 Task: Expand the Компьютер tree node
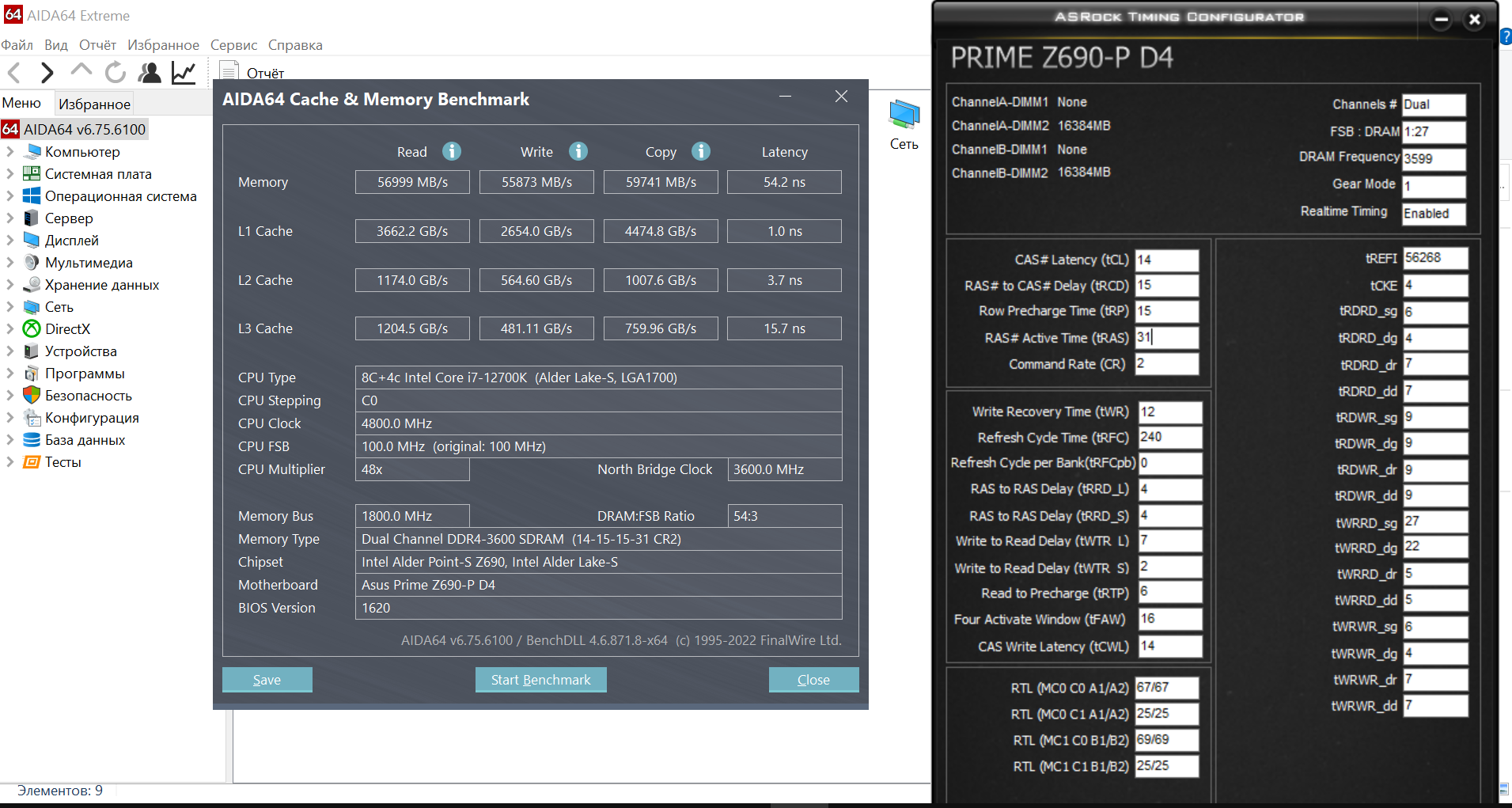(x=10, y=152)
